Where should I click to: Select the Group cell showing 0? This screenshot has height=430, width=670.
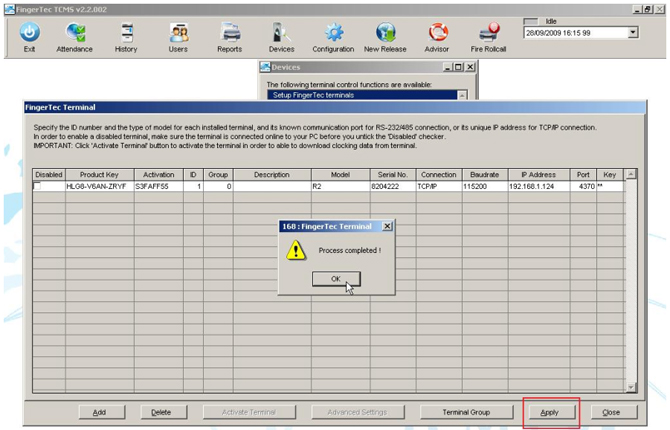[x=218, y=186]
